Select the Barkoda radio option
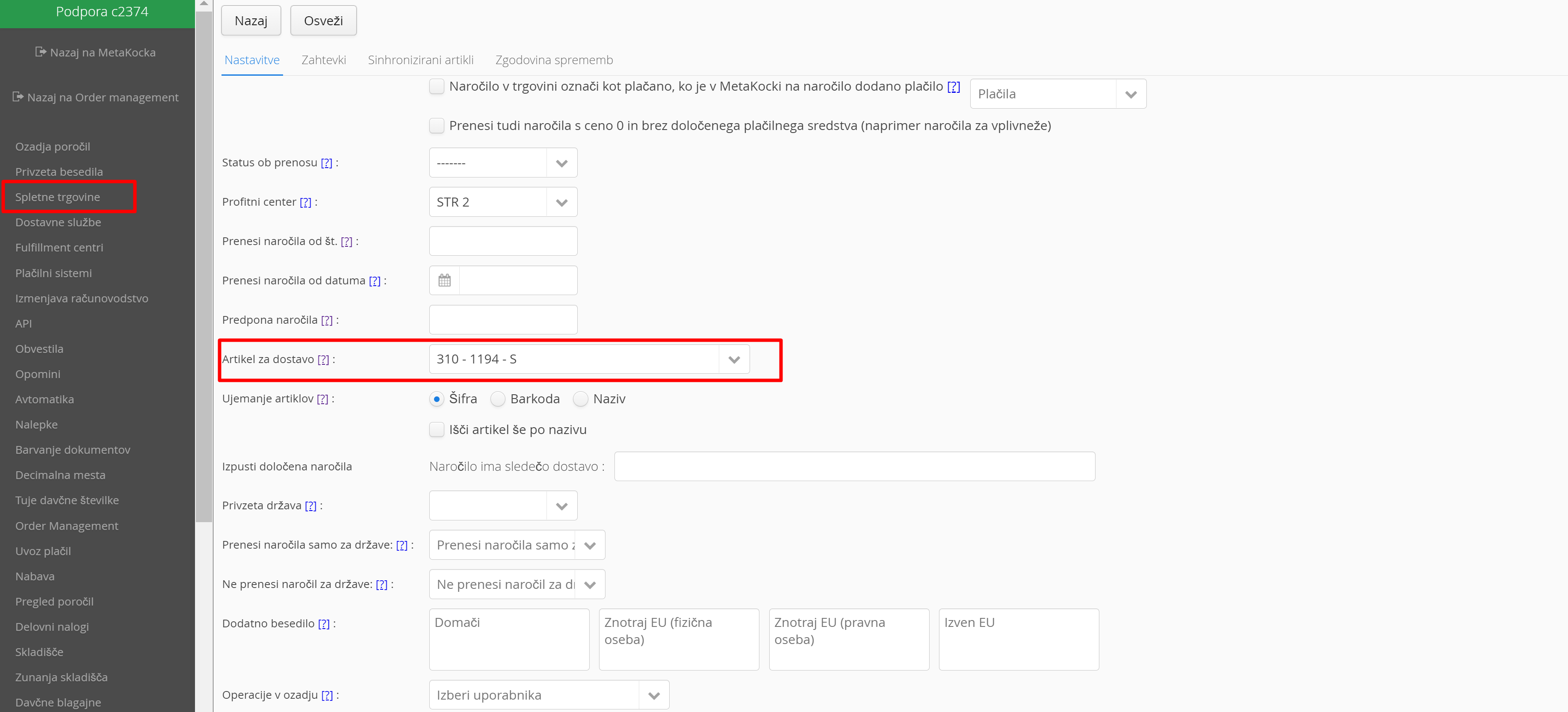 (x=498, y=399)
